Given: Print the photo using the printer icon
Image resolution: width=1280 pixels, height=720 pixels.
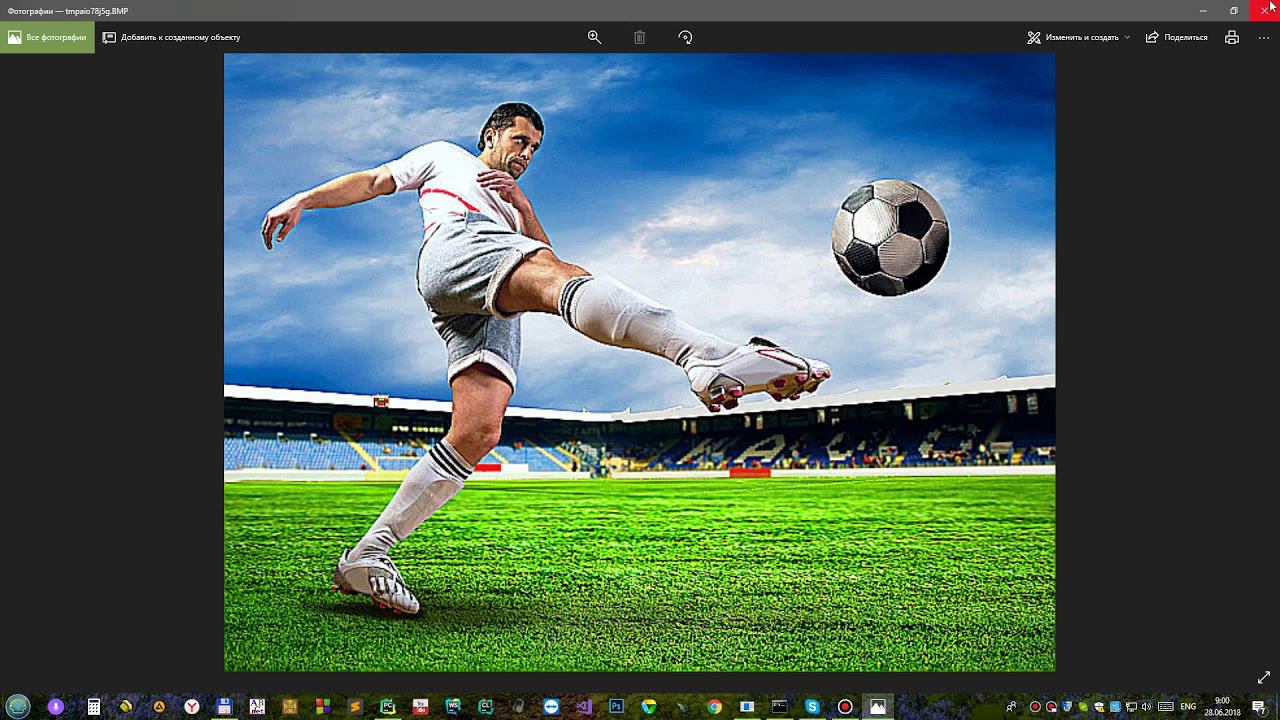Looking at the screenshot, I should [x=1232, y=37].
